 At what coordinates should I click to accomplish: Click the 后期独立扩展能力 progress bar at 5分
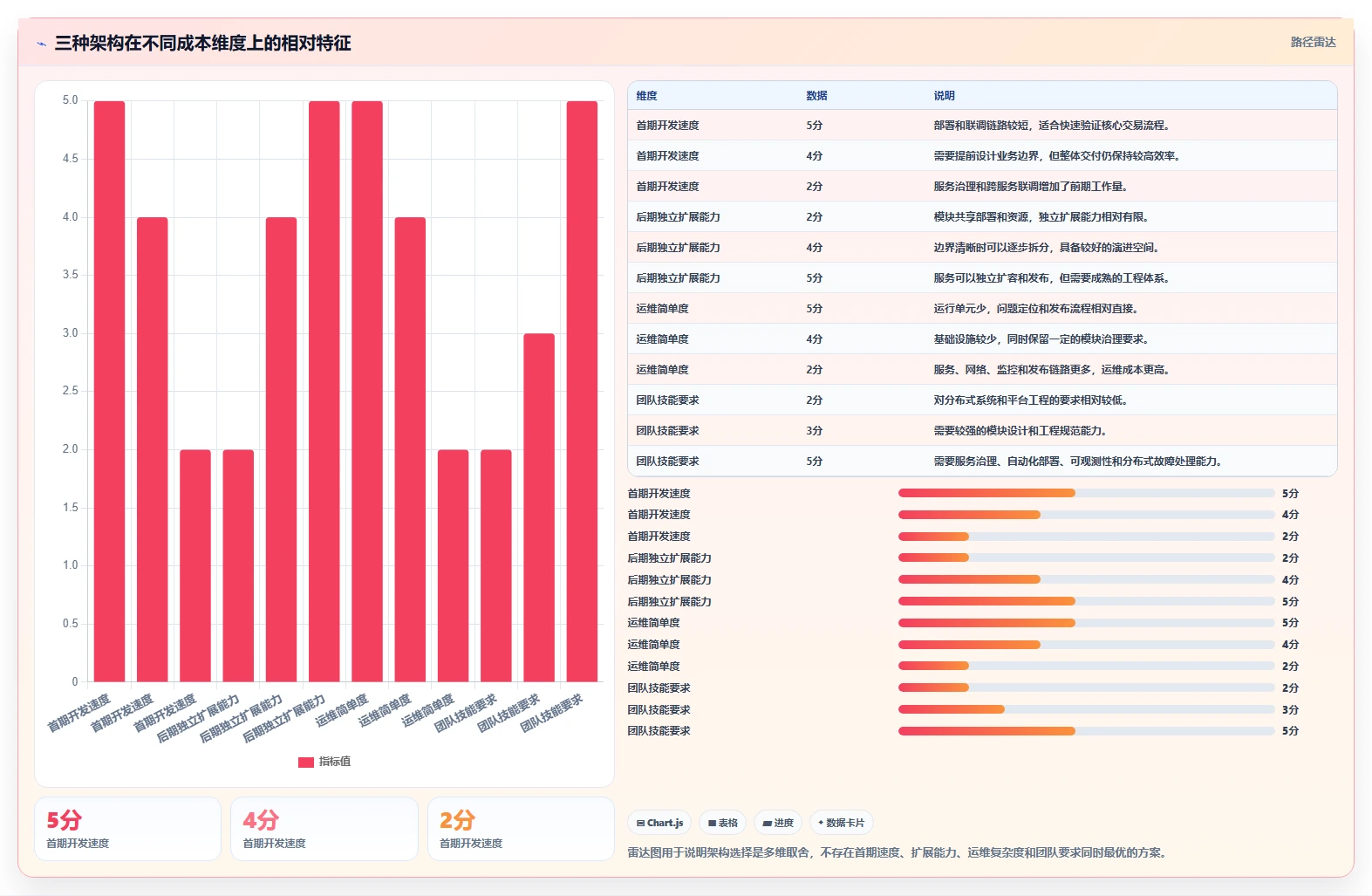[1087, 601]
